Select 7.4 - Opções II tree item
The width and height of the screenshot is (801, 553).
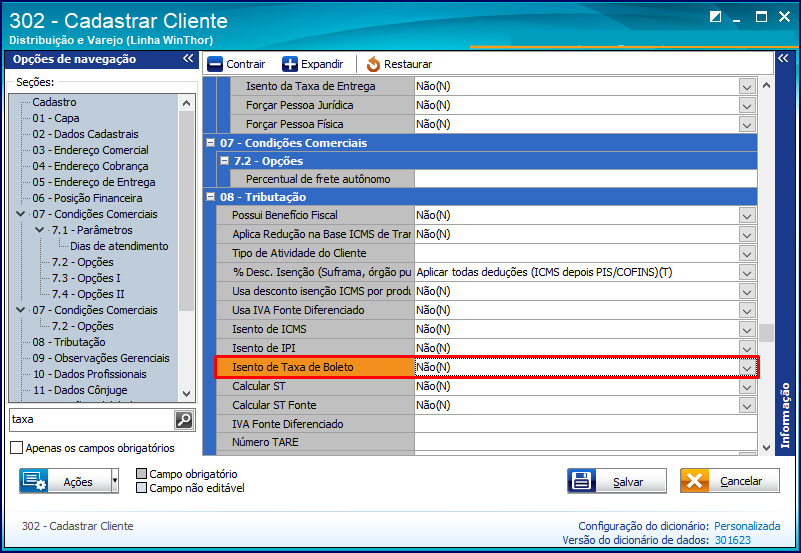[88, 294]
